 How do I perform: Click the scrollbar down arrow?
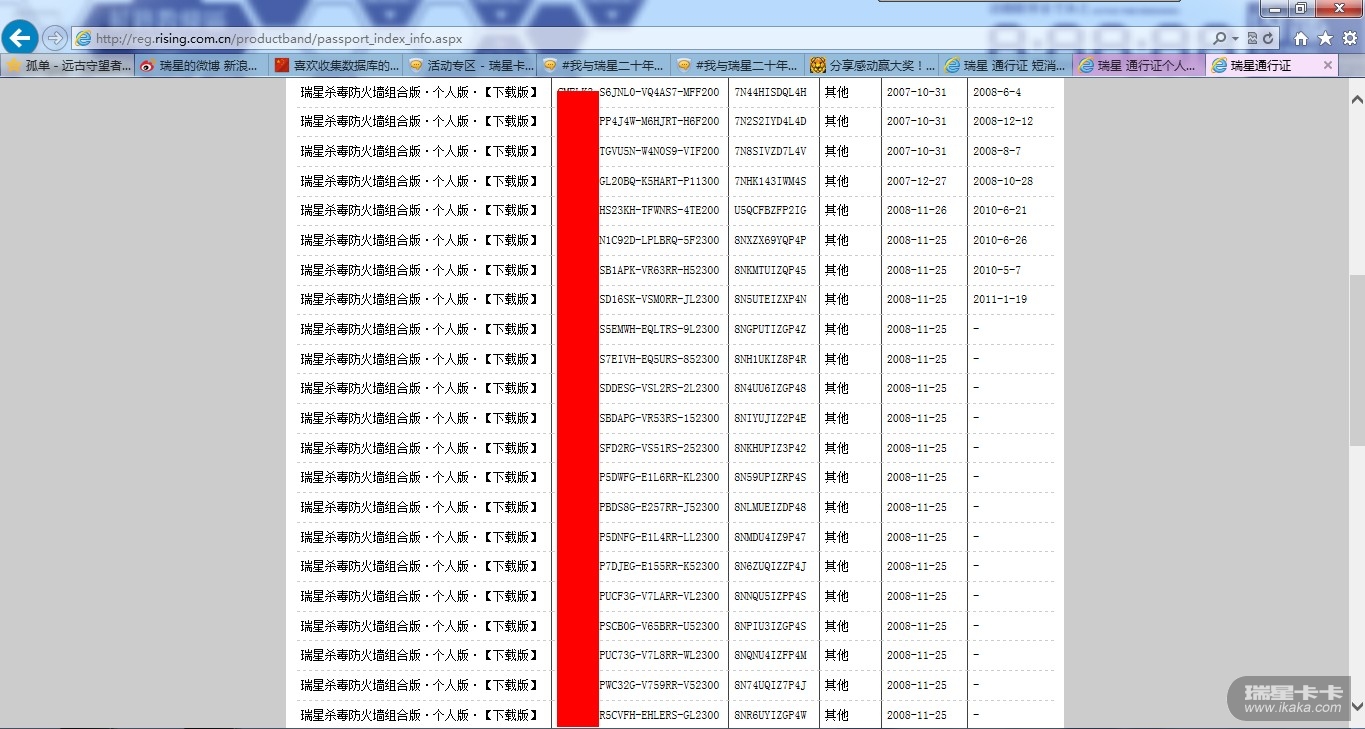(1357, 706)
